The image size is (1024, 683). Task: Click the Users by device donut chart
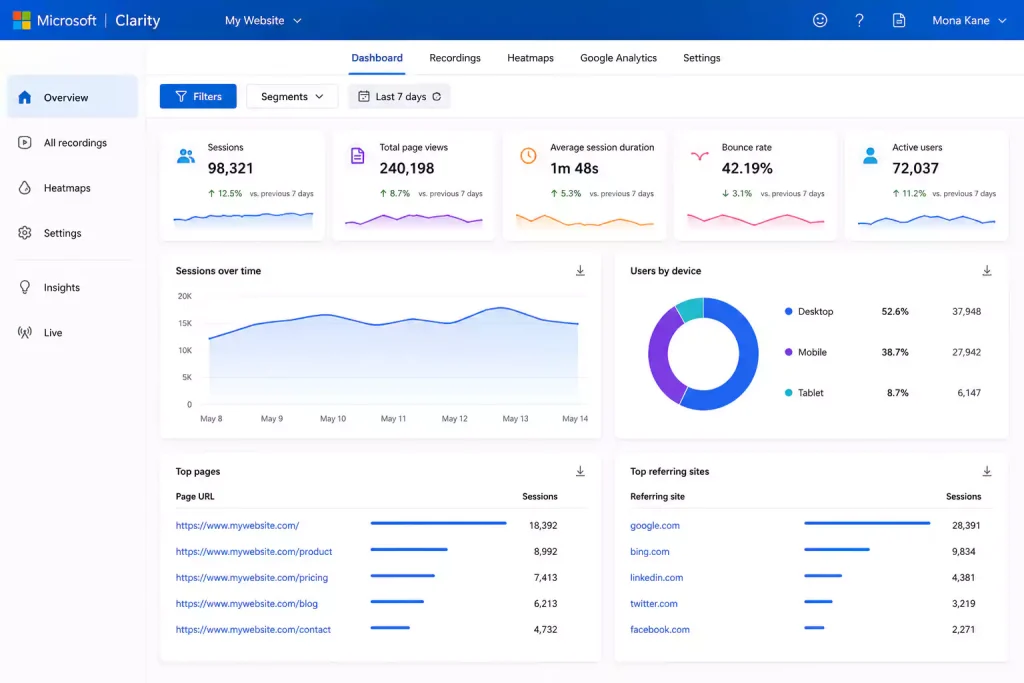(x=703, y=354)
